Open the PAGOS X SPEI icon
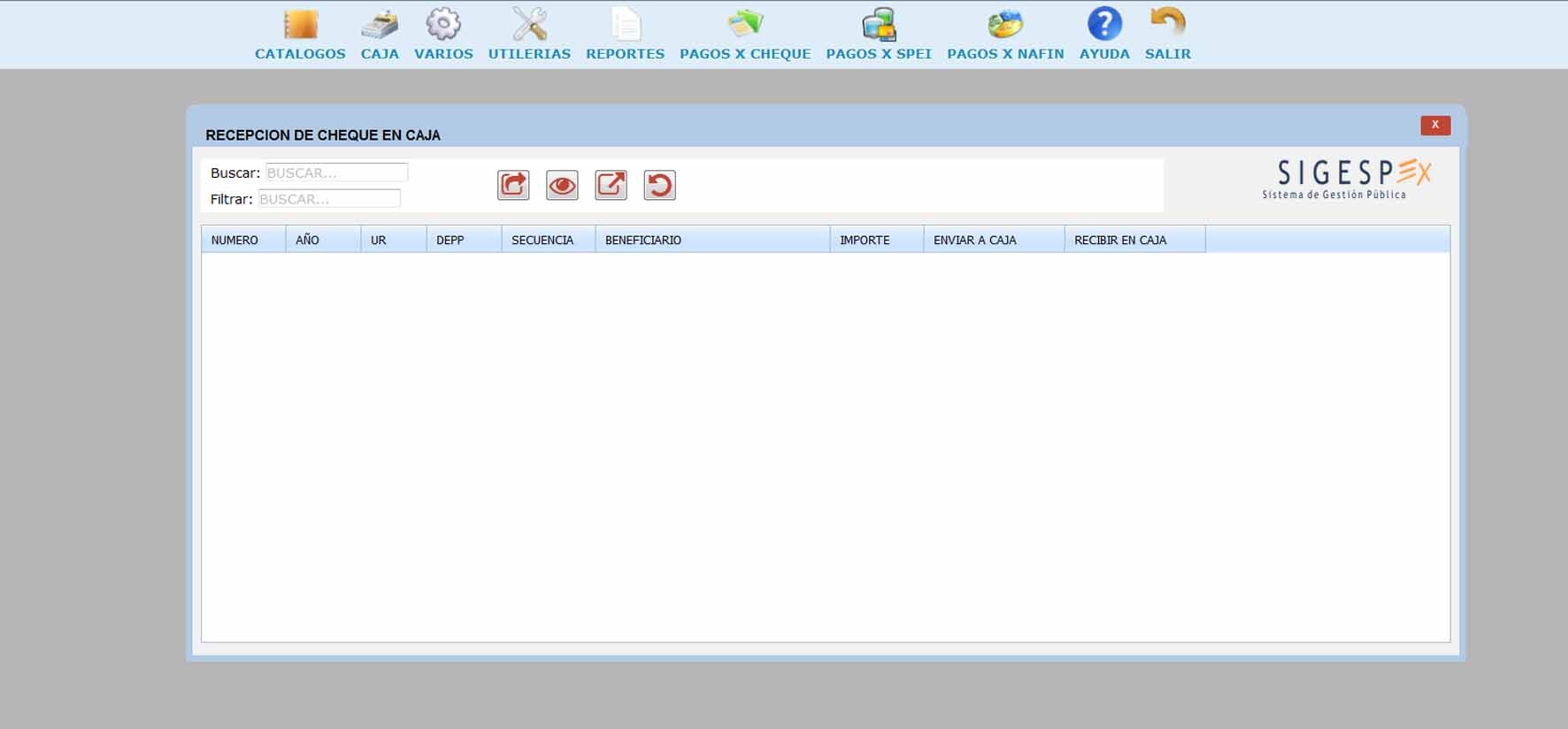 click(x=879, y=24)
